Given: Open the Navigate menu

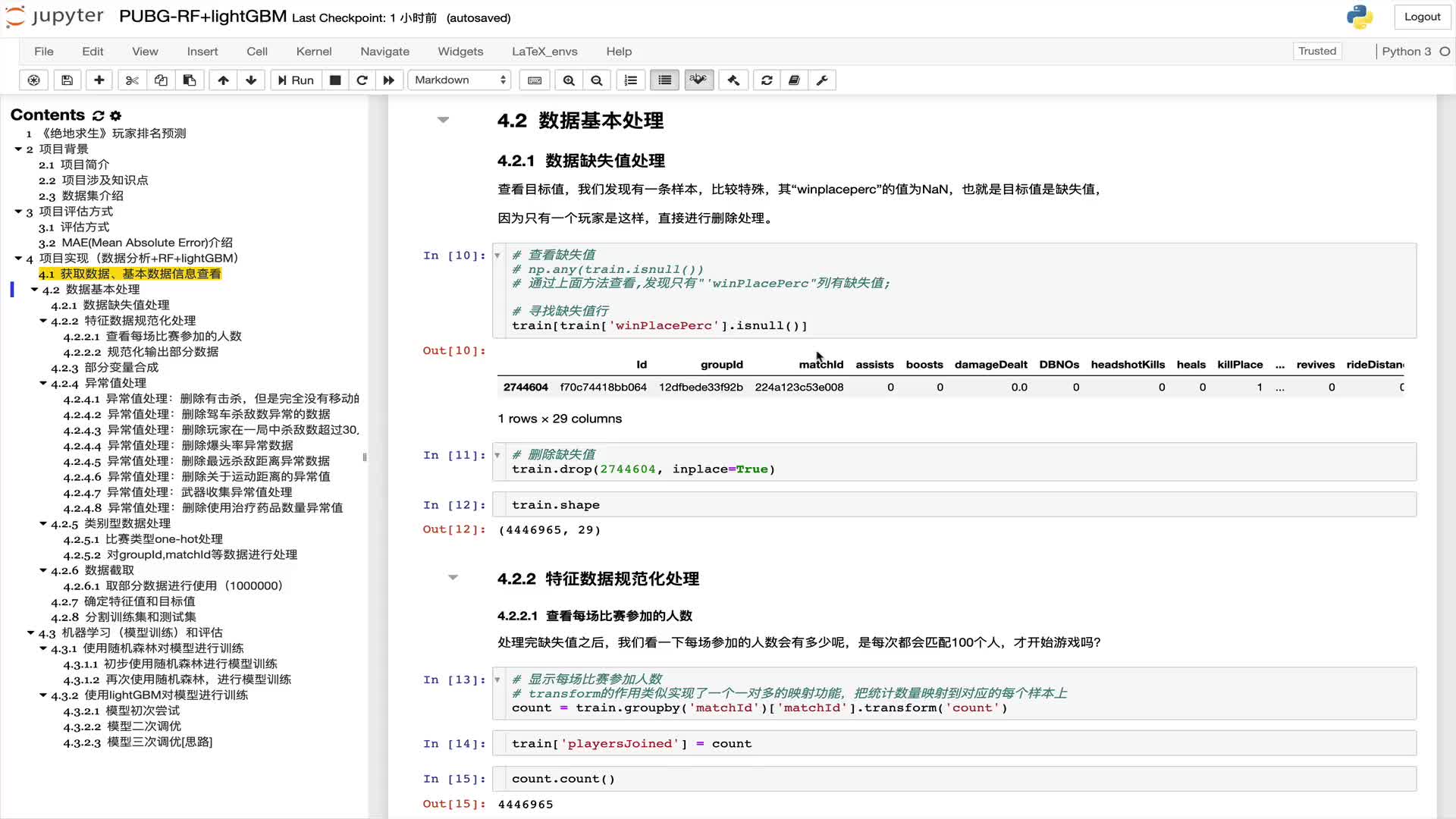Looking at the screenshot, I should (384, 52).
